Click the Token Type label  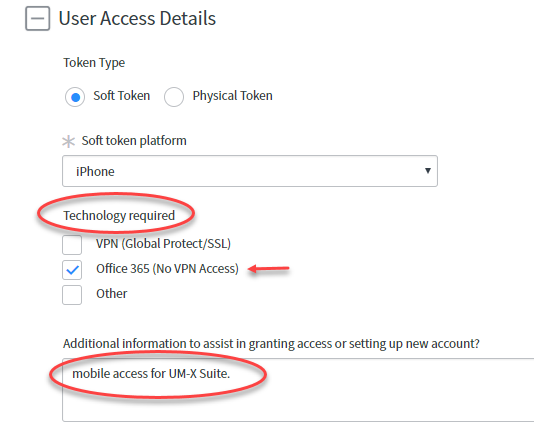point(94,63)
